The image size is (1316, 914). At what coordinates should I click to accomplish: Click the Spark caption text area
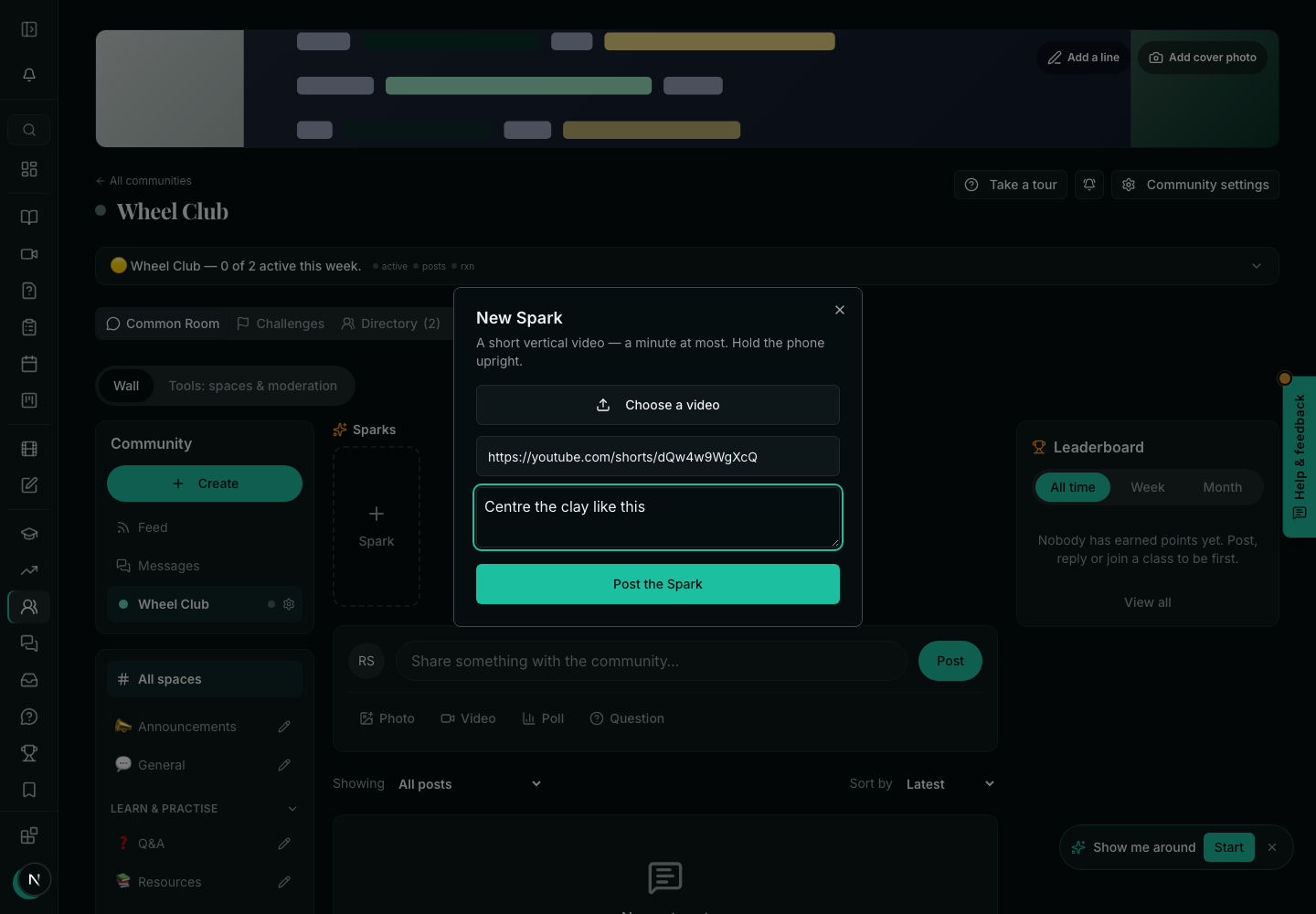point(658,517)
